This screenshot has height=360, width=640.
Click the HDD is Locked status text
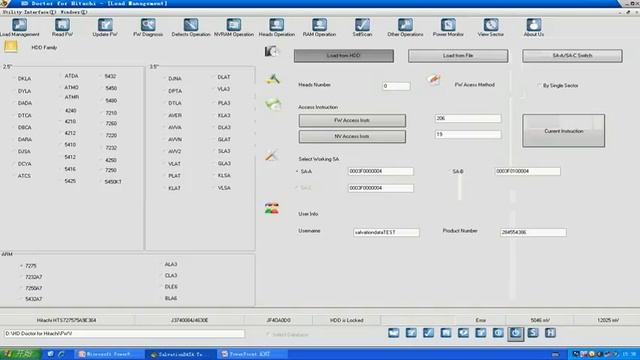pos(347,320)
